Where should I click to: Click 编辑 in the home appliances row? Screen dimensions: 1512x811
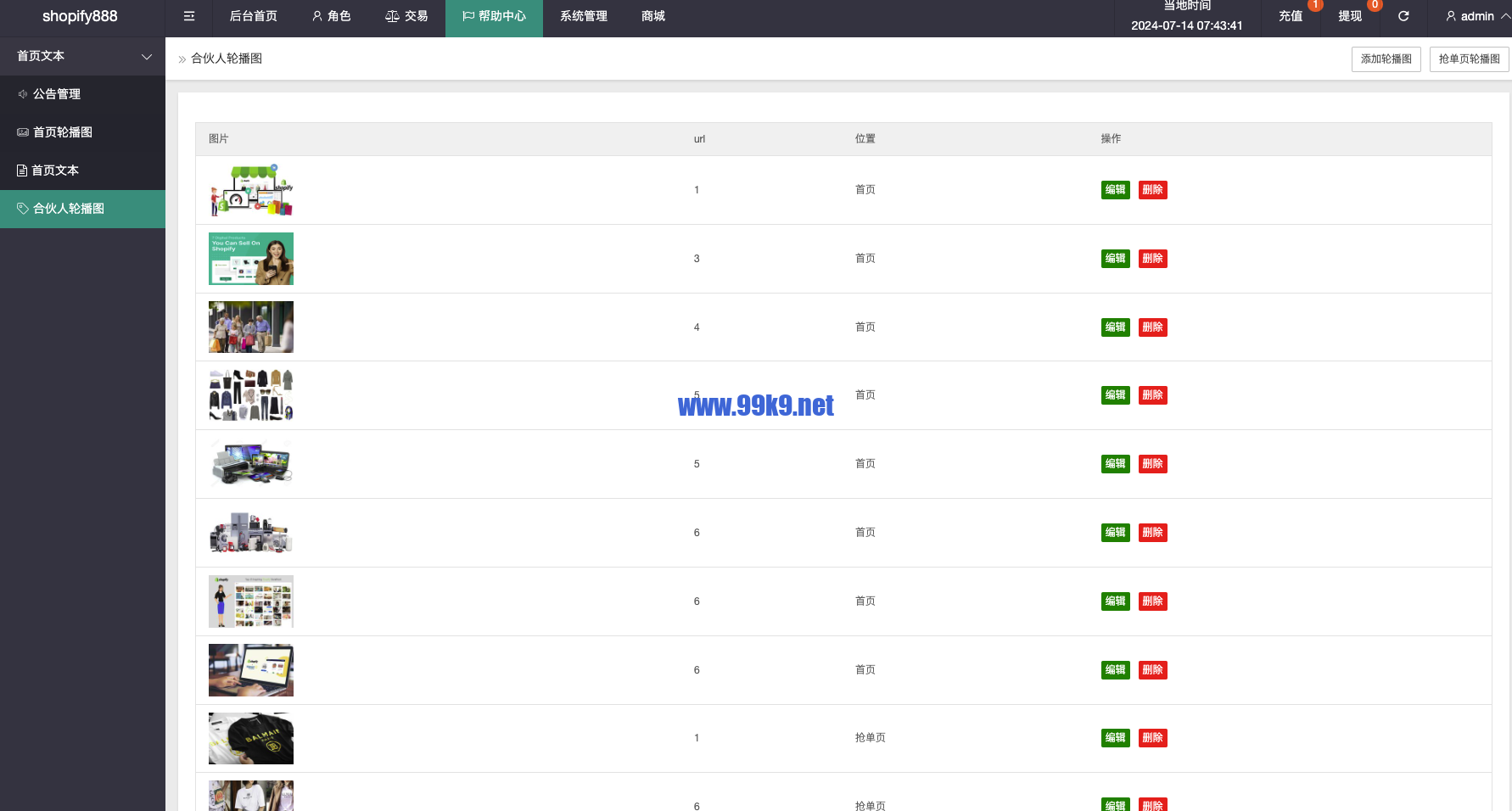[1116, 533]
